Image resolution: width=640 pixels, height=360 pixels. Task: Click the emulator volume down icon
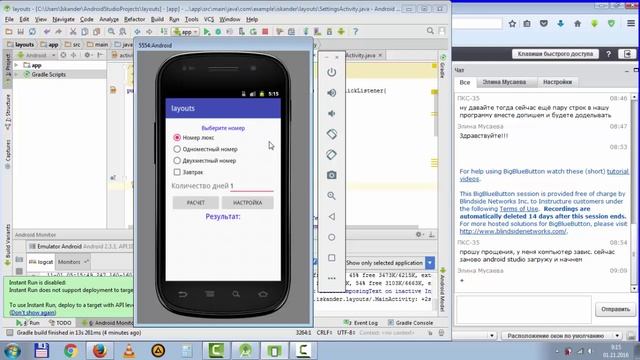(x=331, y=113)
